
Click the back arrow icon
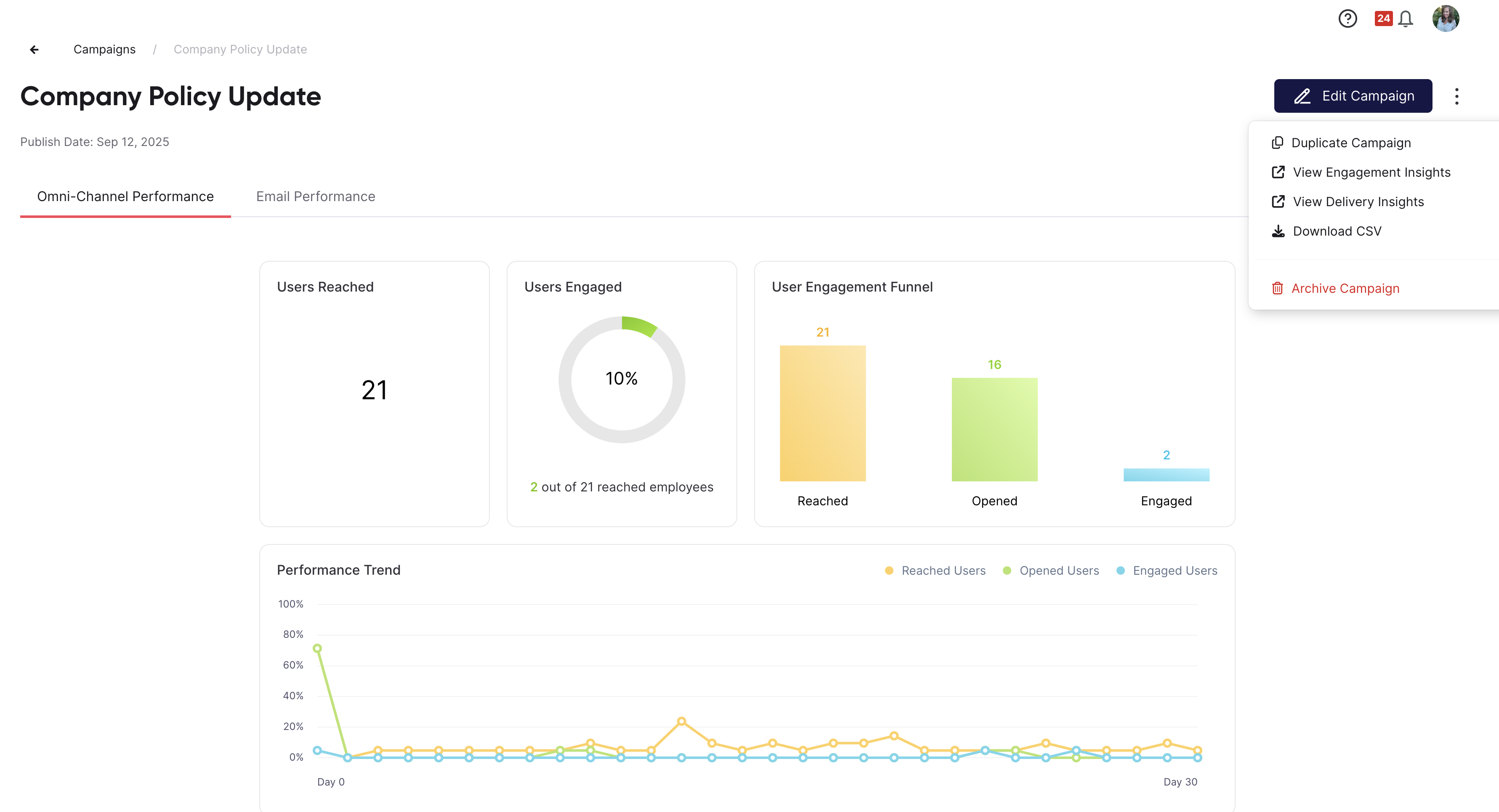point(35,50)
